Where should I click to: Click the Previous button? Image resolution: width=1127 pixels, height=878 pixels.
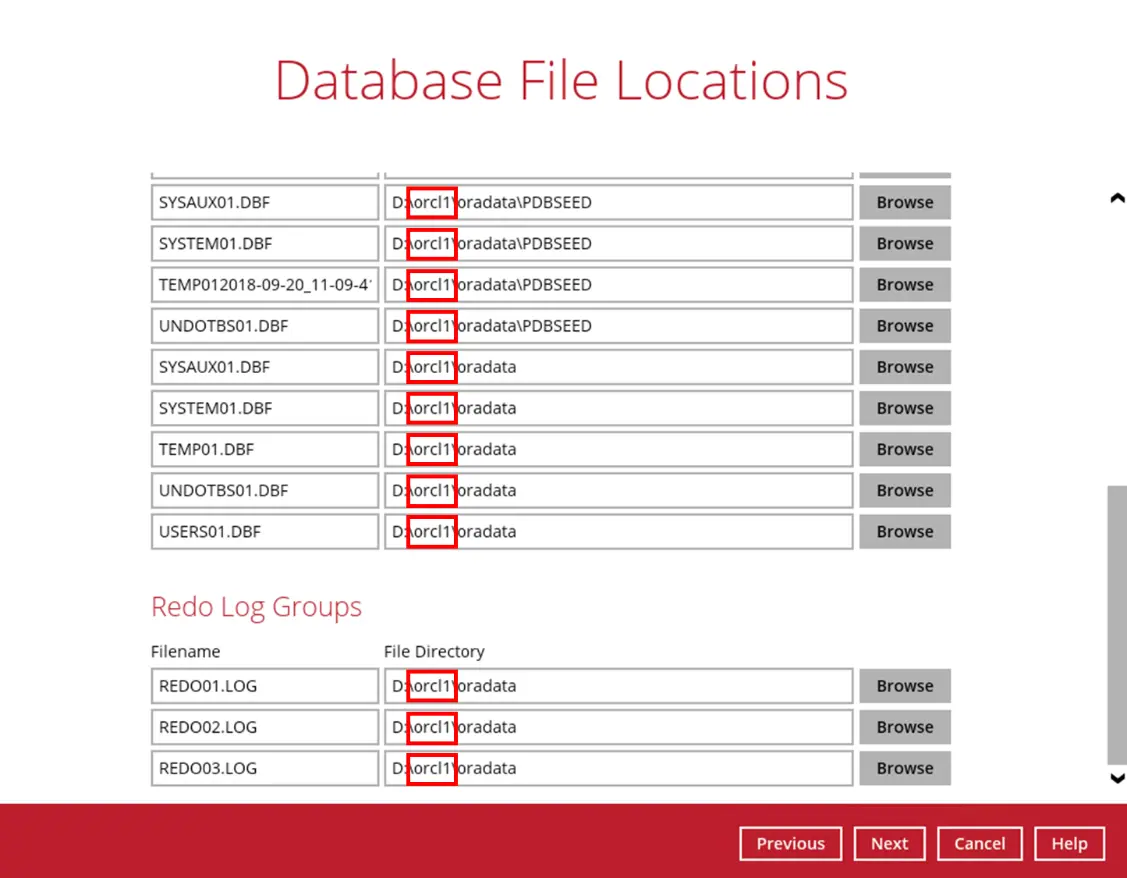point(790,843)
